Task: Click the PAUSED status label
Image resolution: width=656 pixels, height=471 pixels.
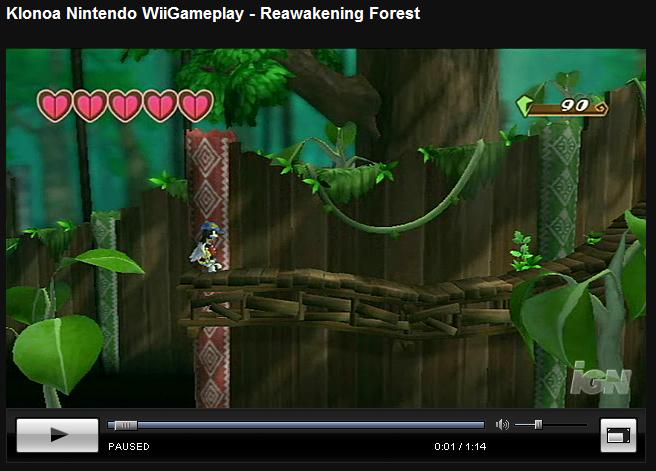Action: point(129,447)
